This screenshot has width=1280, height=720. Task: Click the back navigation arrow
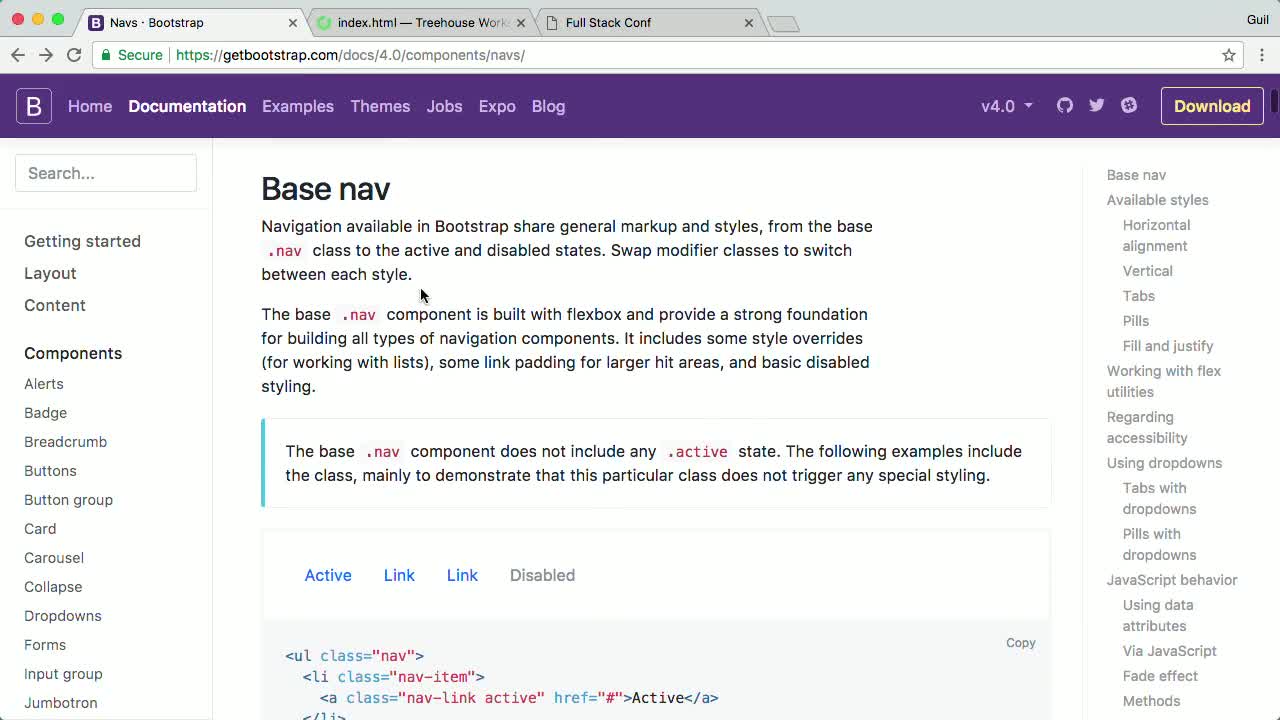tap(17, 55)
